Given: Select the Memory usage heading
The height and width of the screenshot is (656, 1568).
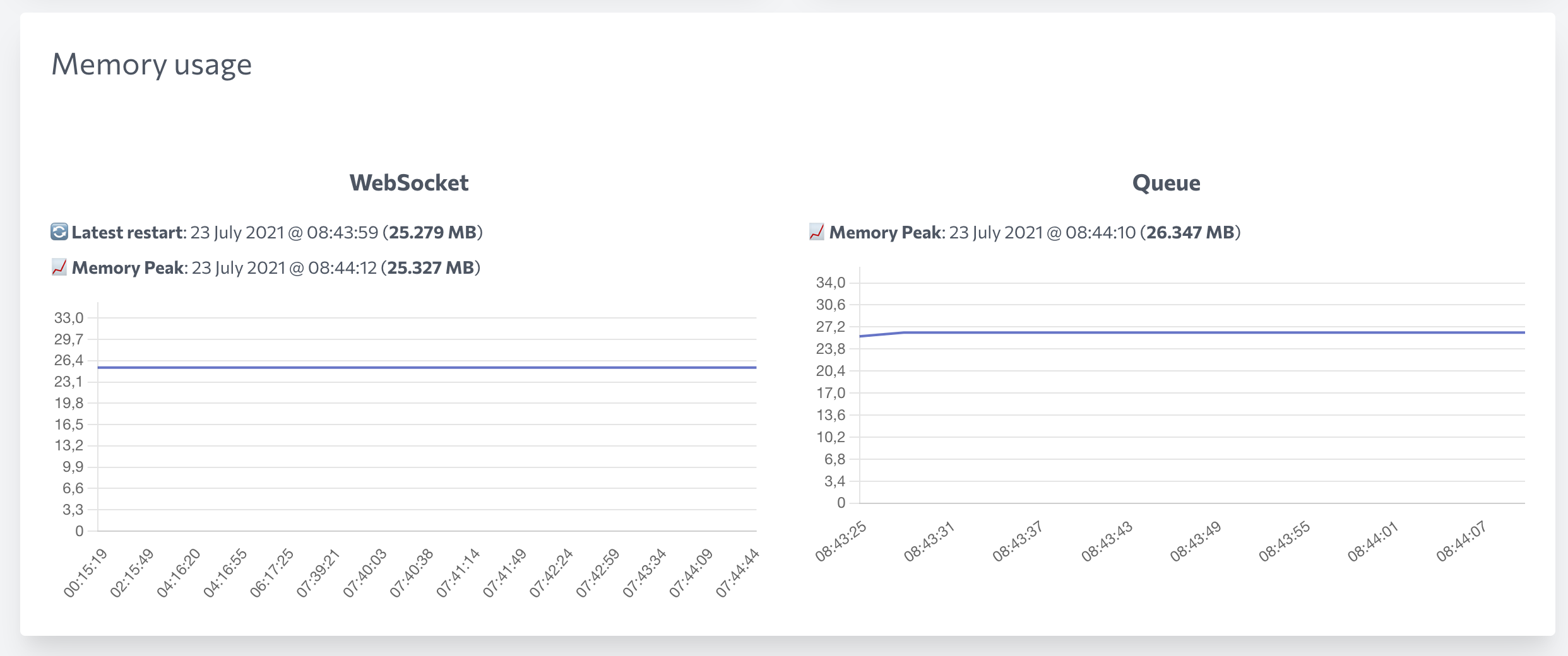Looking at the screenshot, I should (x=151, y=64).
